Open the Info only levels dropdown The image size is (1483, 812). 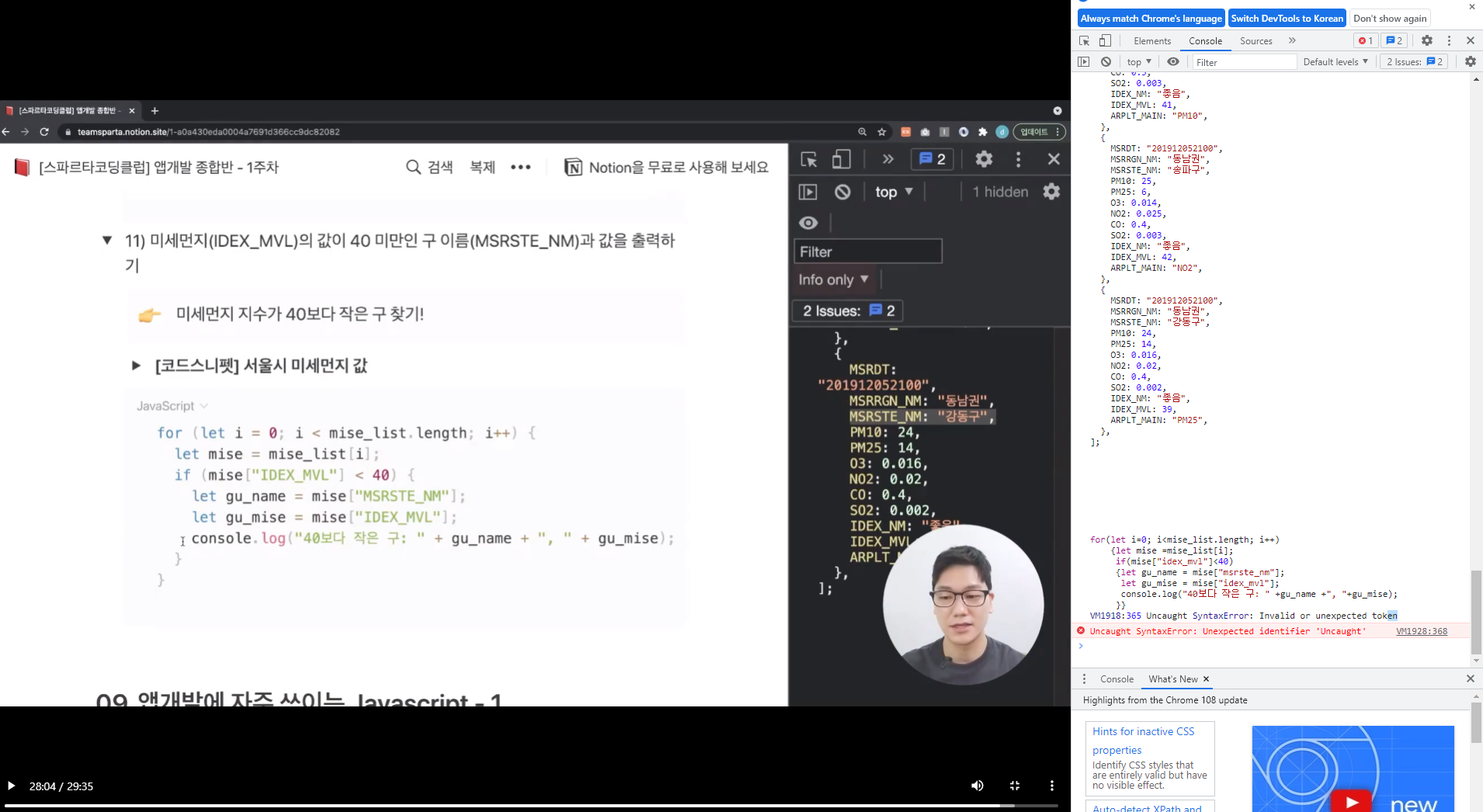point(833,279)
